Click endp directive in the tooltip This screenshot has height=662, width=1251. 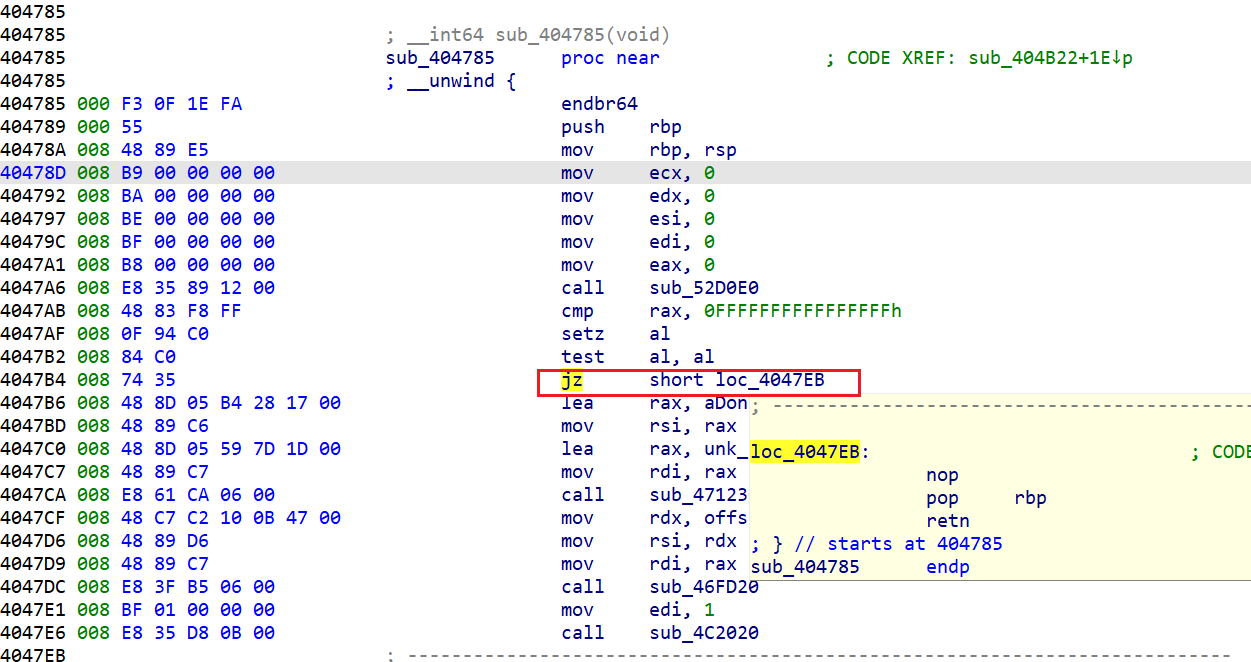tap(948, 567)
